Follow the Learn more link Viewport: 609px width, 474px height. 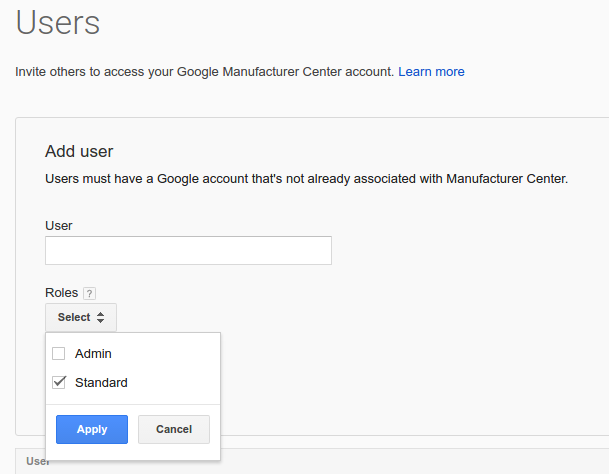[x=431, y=72]
